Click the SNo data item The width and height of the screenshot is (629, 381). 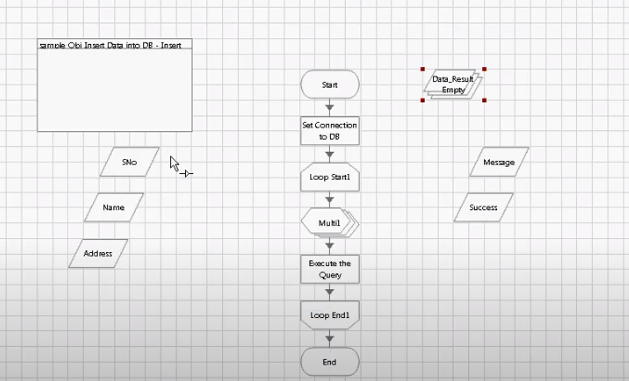(x=130, y=162)
